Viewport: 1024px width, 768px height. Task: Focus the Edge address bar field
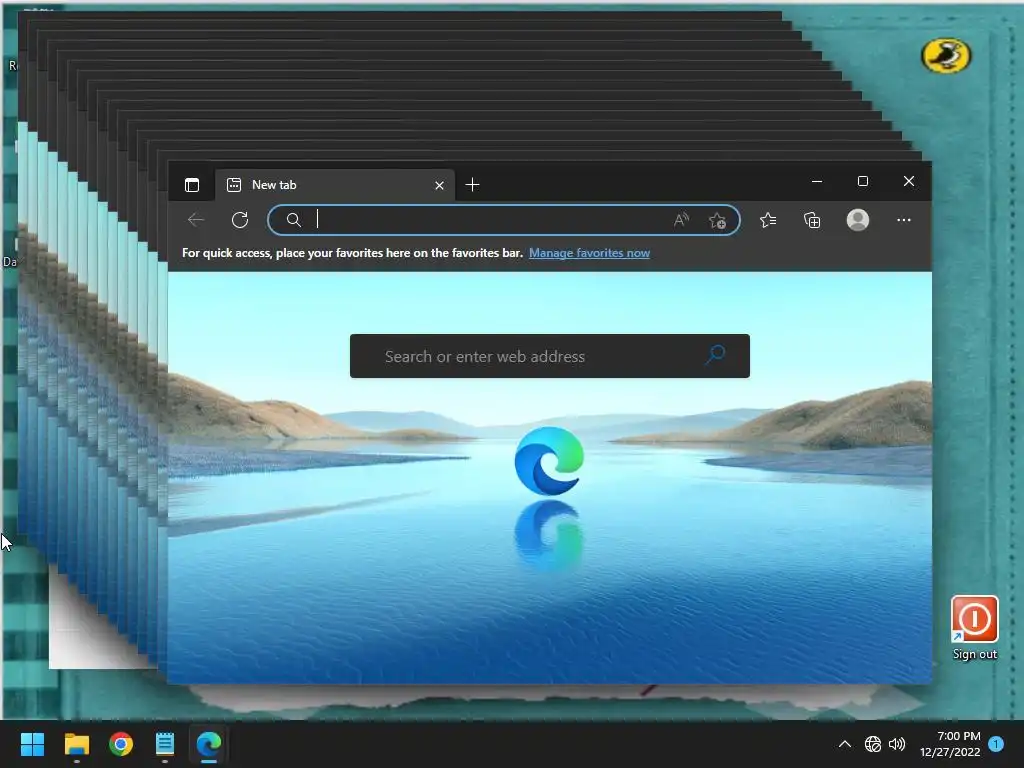pos(504,220)
